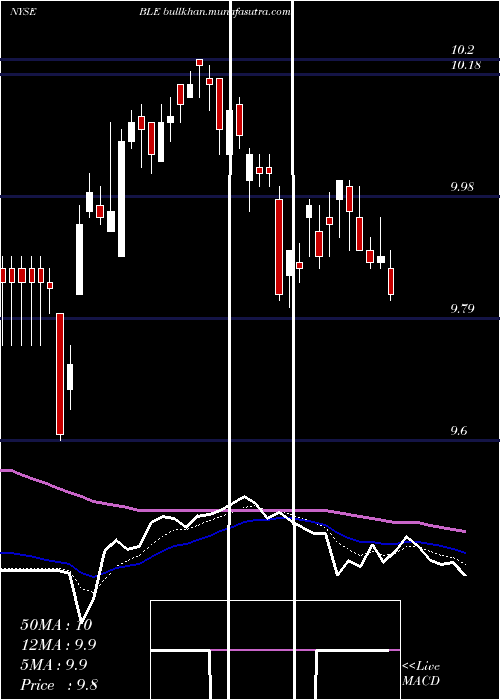
Task: Click the last red candle on right
Action: pos(391,281)
